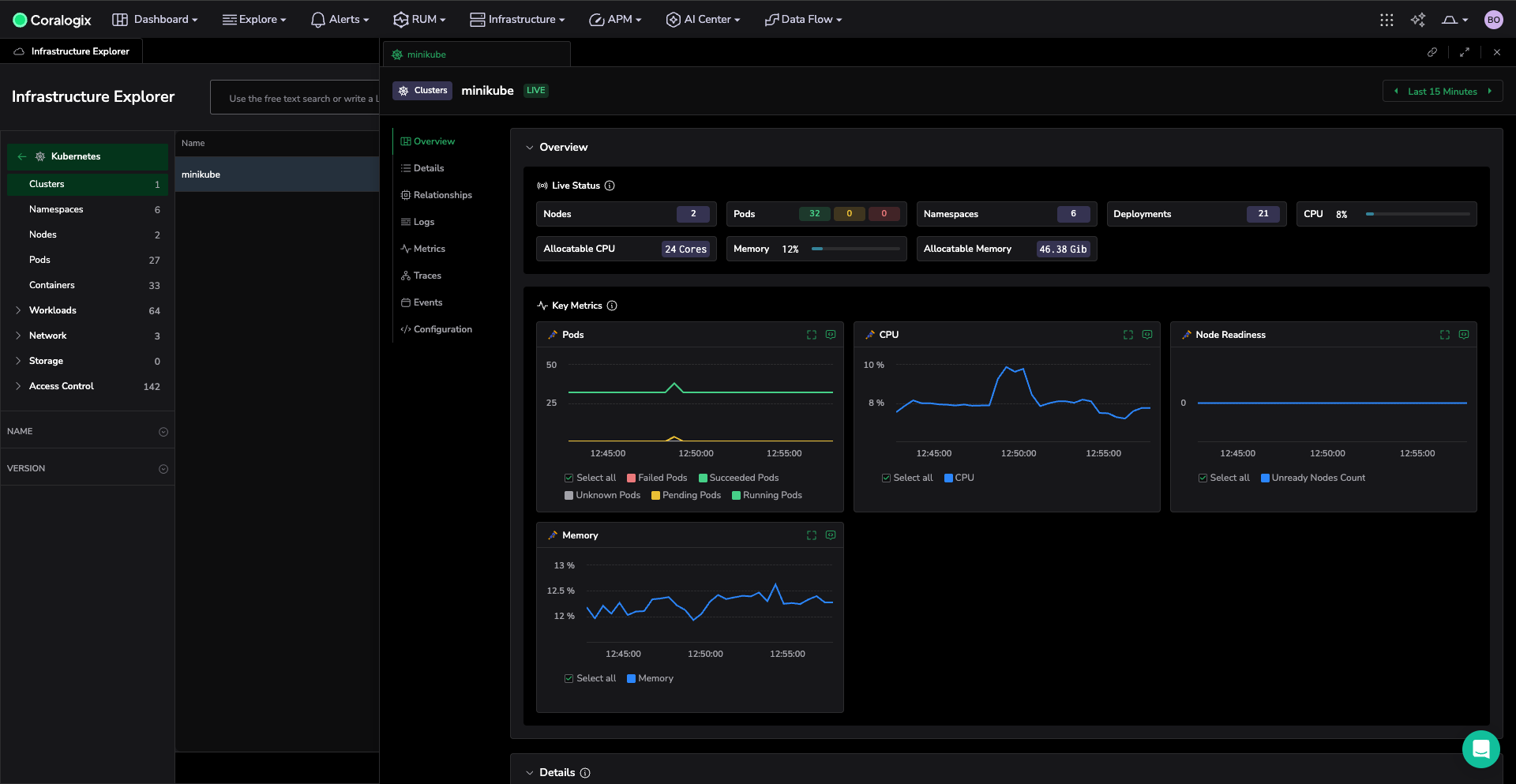Screen dimensions: 1516x784
Task: Toggle Succeeded Pods legend series
Action: (738, 478)
